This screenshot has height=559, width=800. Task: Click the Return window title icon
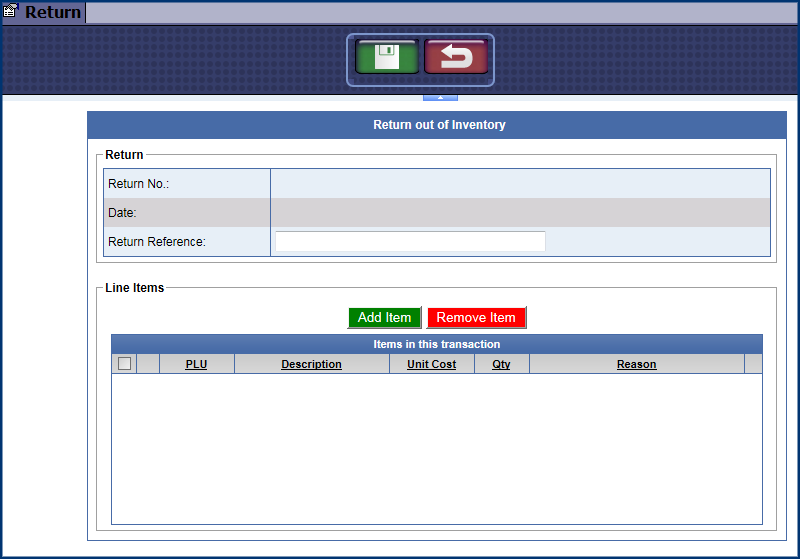click(11, 12)
